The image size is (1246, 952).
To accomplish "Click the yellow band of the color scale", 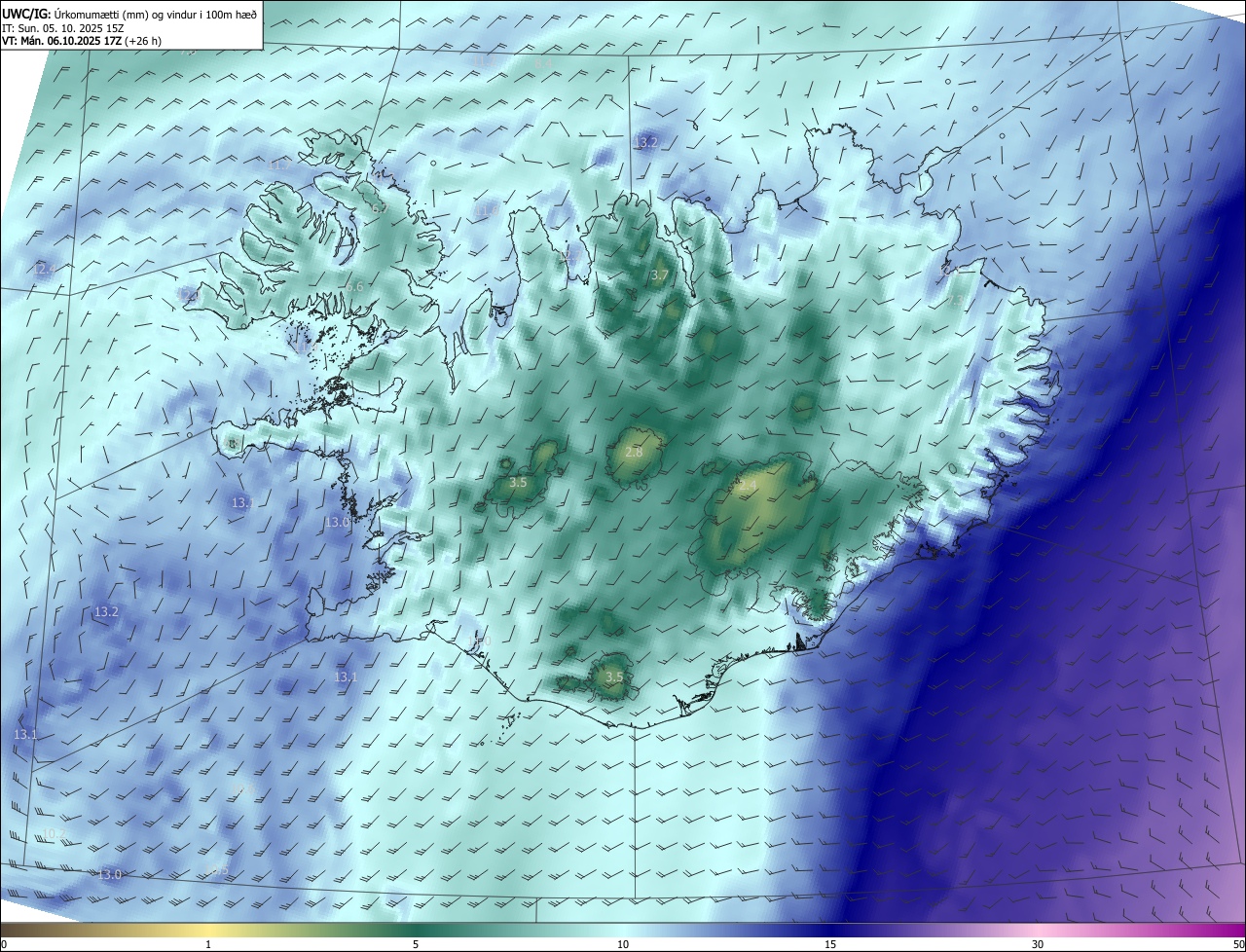I will pos(208,930).
